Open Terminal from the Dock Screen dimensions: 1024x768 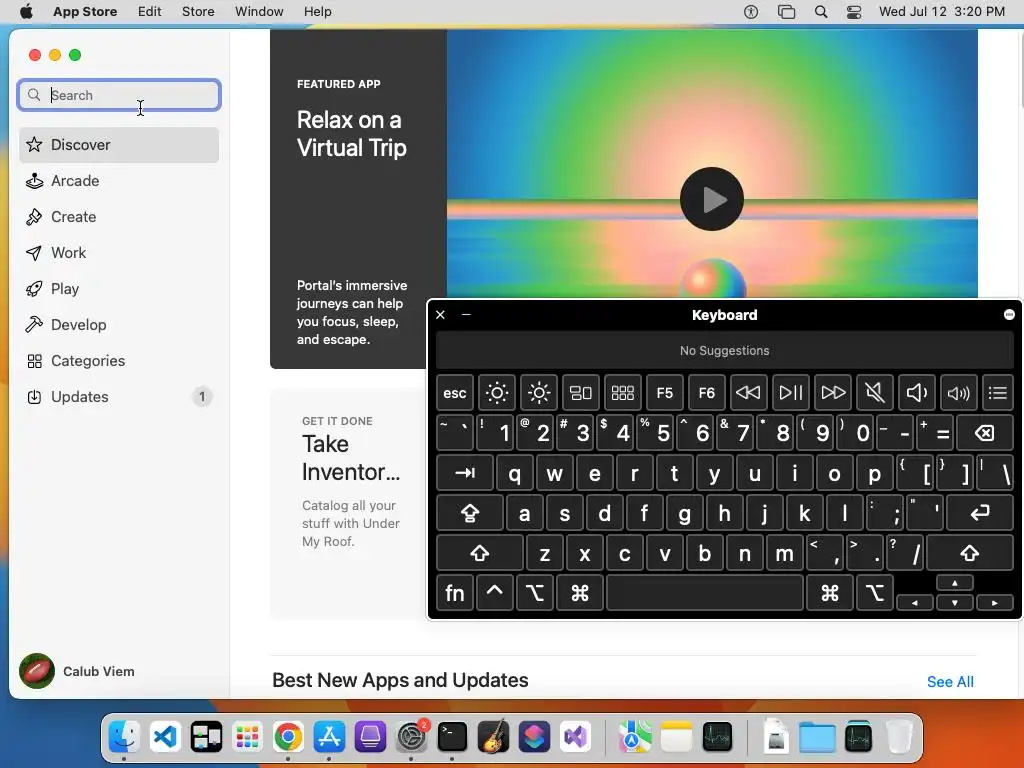coord(452,737)
